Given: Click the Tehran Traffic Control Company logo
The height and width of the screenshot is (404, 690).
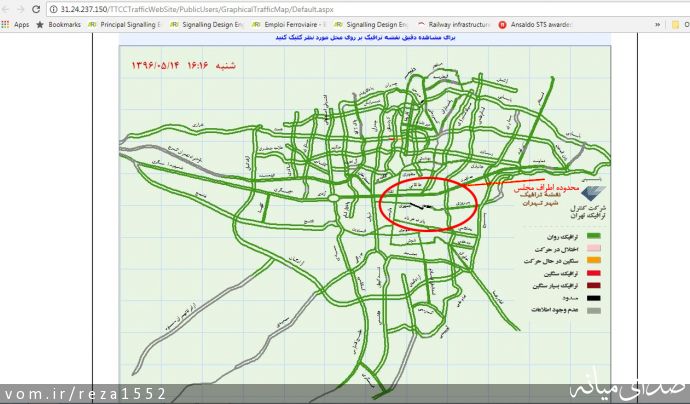Looking at the screenshot, I should [594, 193].
